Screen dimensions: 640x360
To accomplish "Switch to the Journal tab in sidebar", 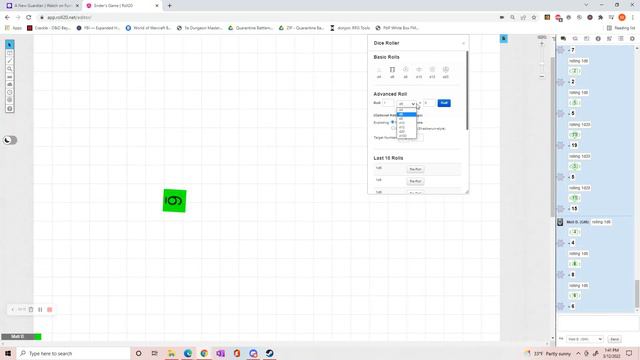I will (x=587, y=38).
